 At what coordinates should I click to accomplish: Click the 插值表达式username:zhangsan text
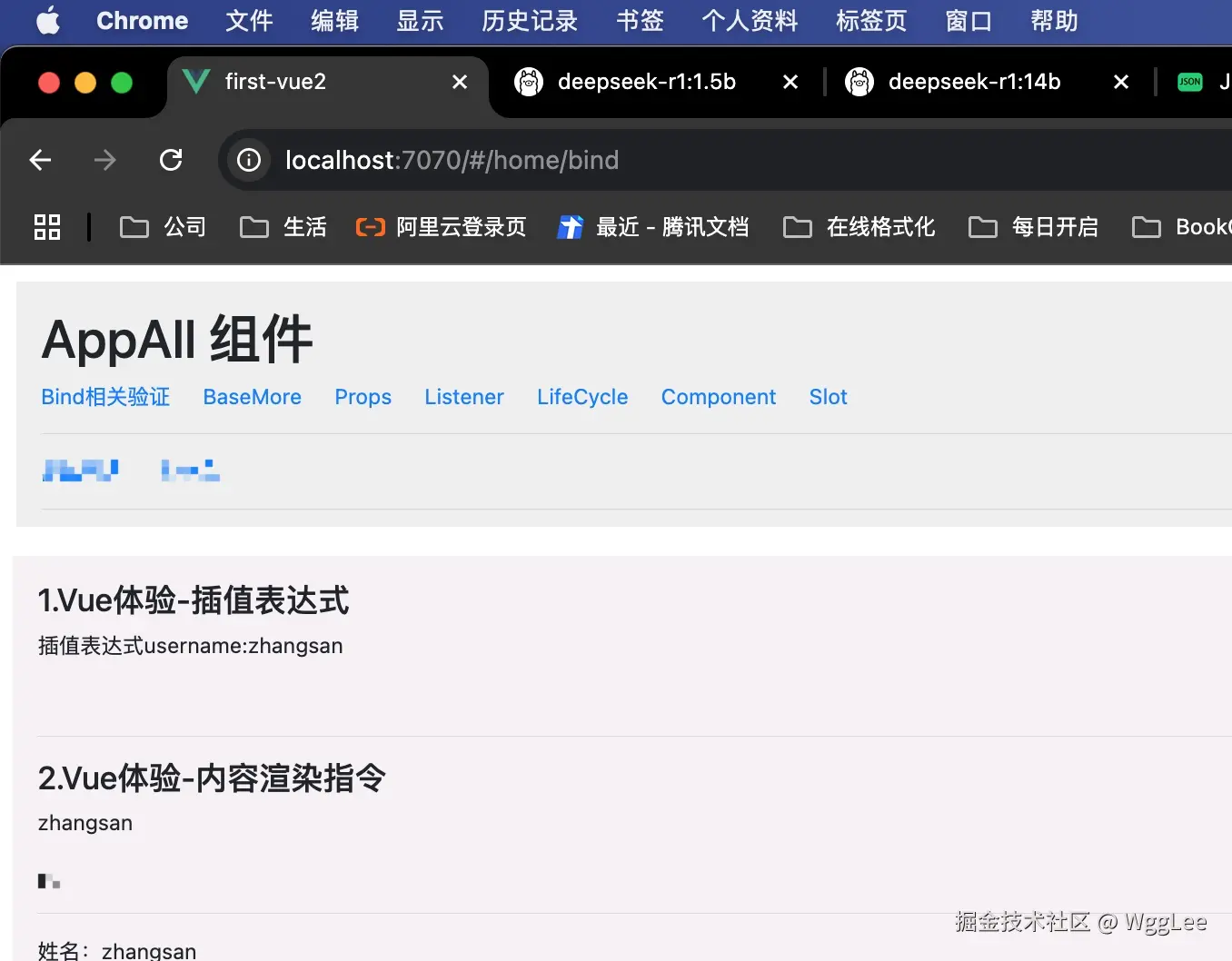(x=191, y=646)
